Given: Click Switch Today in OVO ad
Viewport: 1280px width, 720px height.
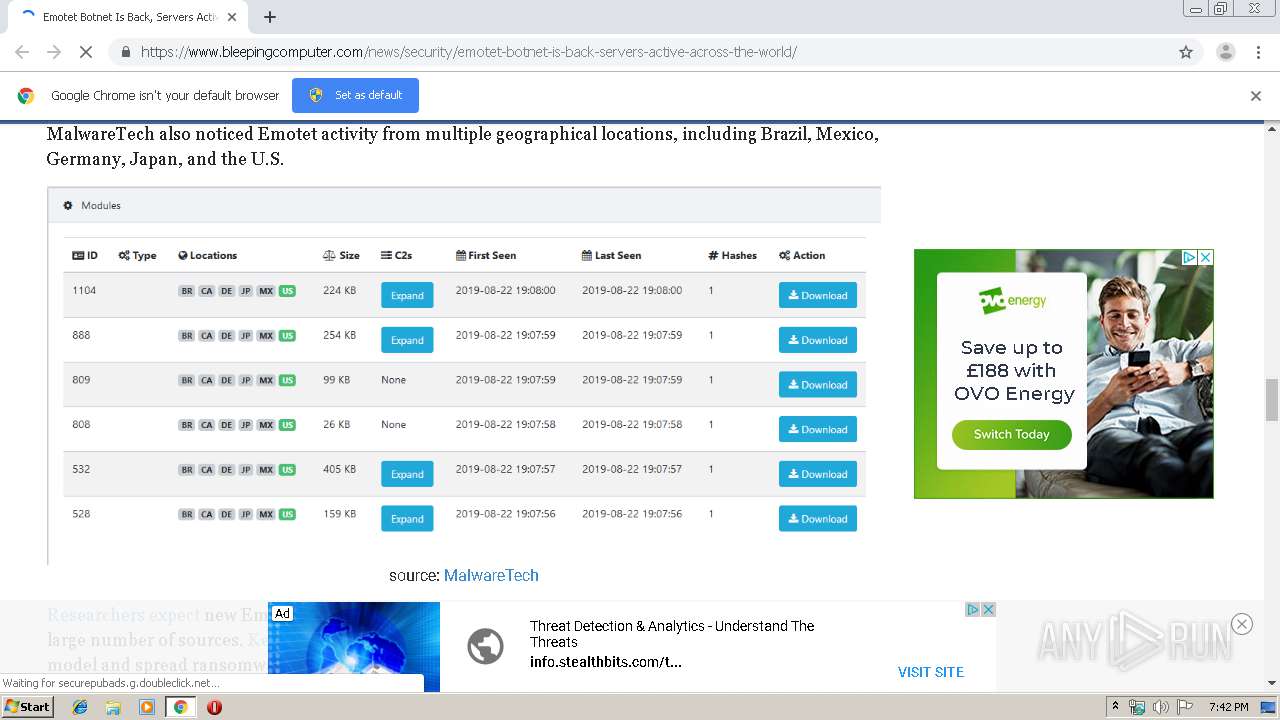Looking at the screenshot, I should pos(1011,434).
